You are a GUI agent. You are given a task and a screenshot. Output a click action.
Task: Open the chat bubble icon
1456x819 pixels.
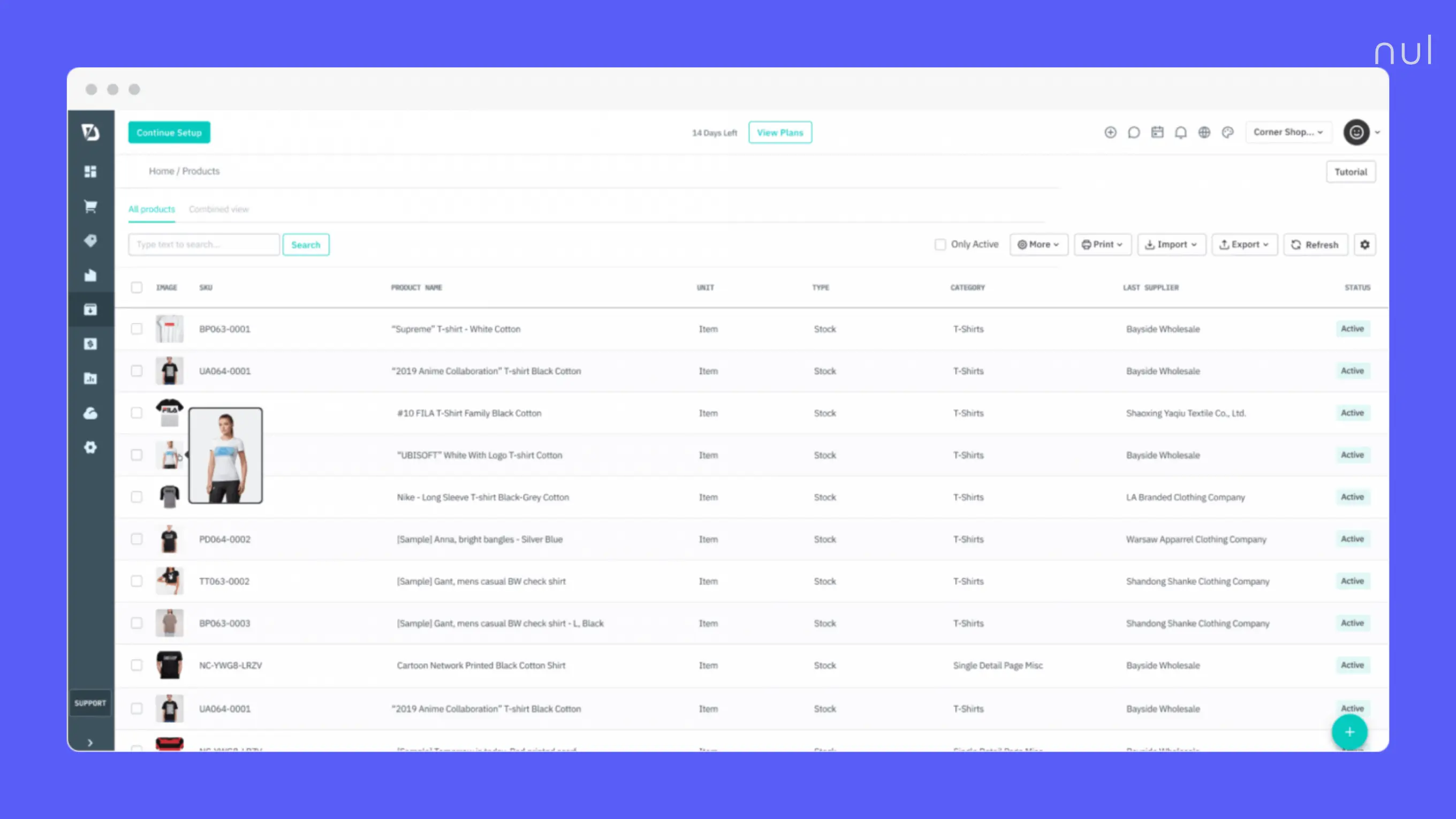[1134, 132]
